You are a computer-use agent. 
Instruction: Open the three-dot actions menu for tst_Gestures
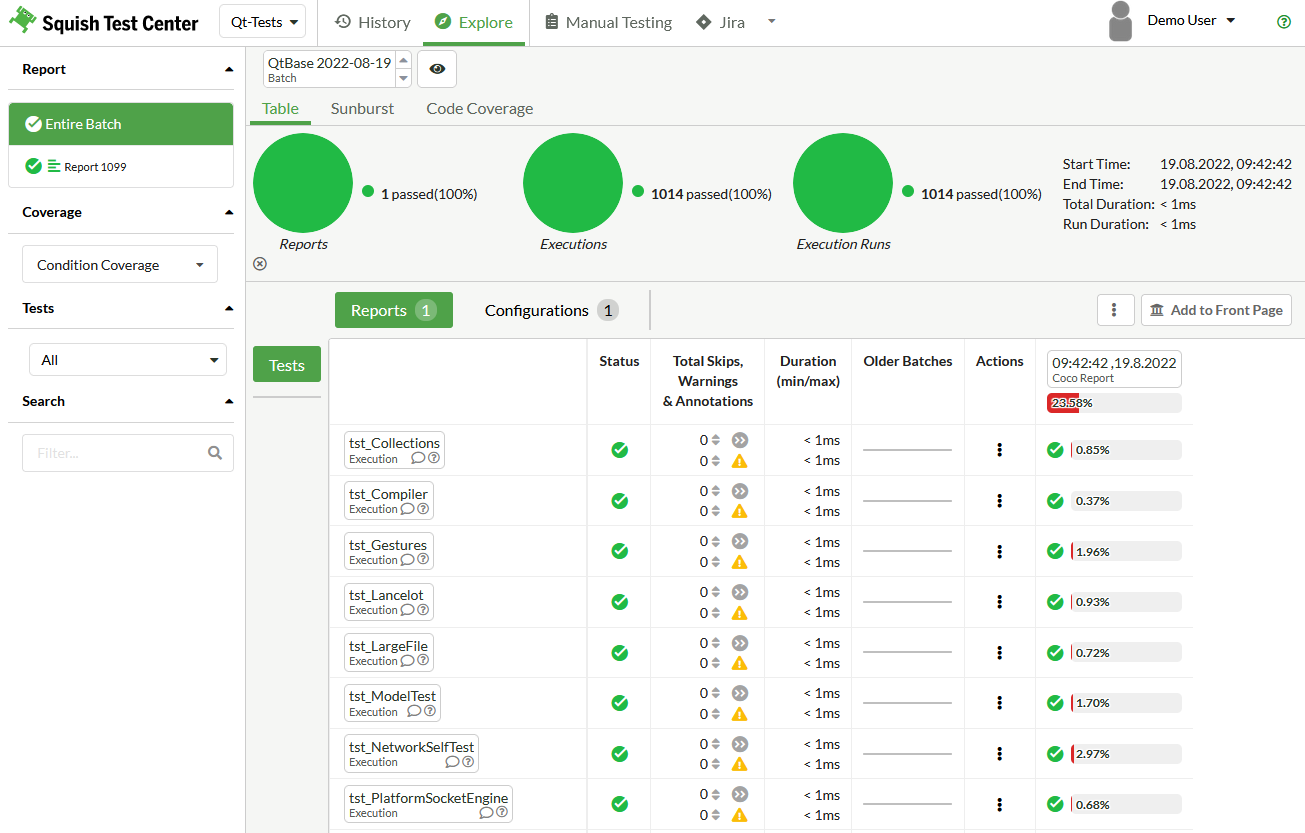[999, 551]
